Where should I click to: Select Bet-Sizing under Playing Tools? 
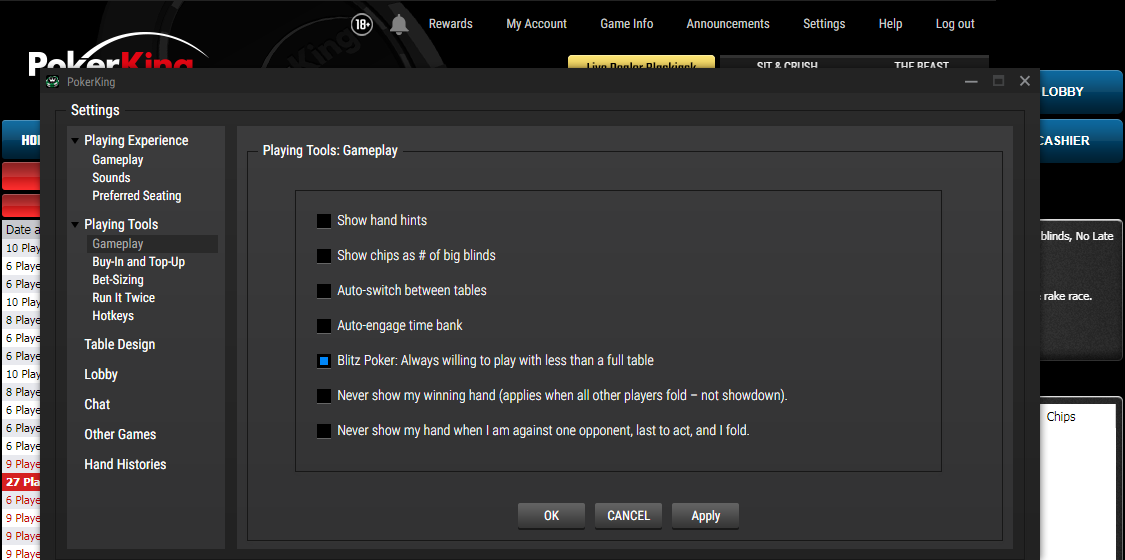pyautogui.click(x=118, y=280)
